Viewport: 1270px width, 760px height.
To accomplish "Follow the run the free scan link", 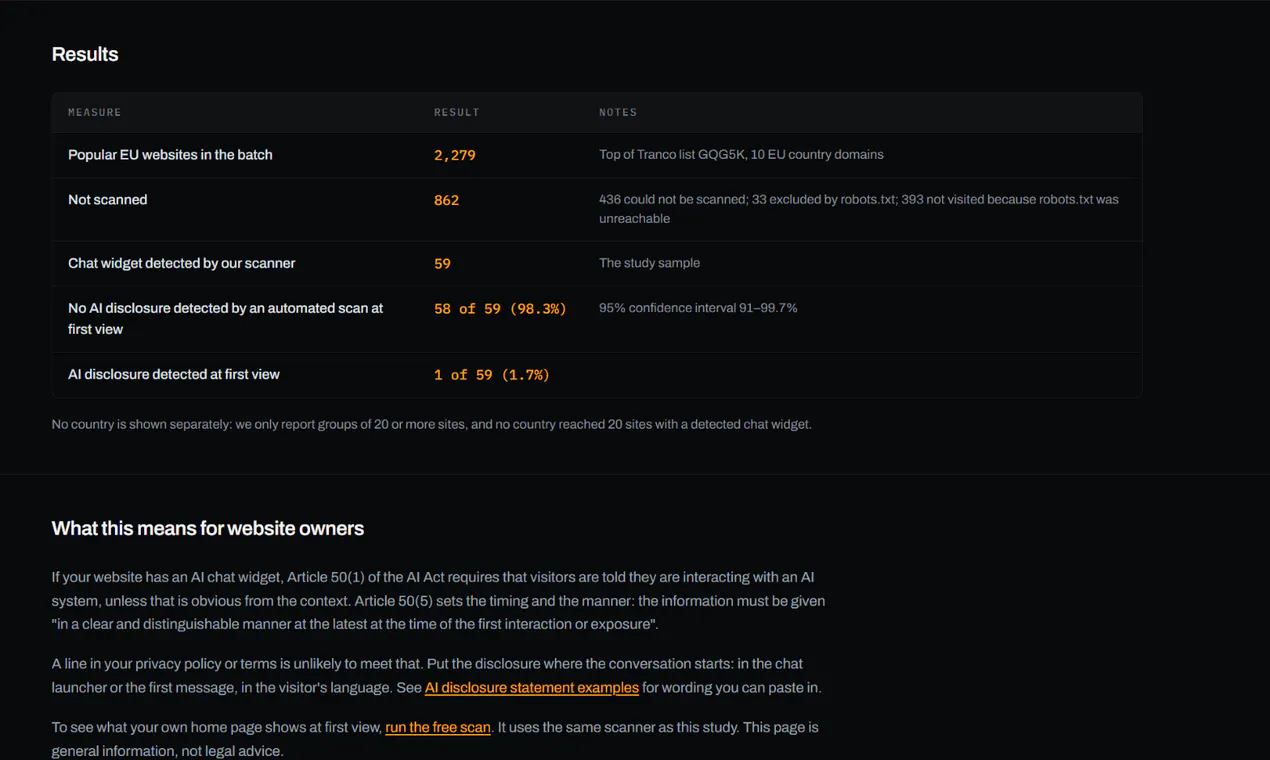I will click(438, 727).
